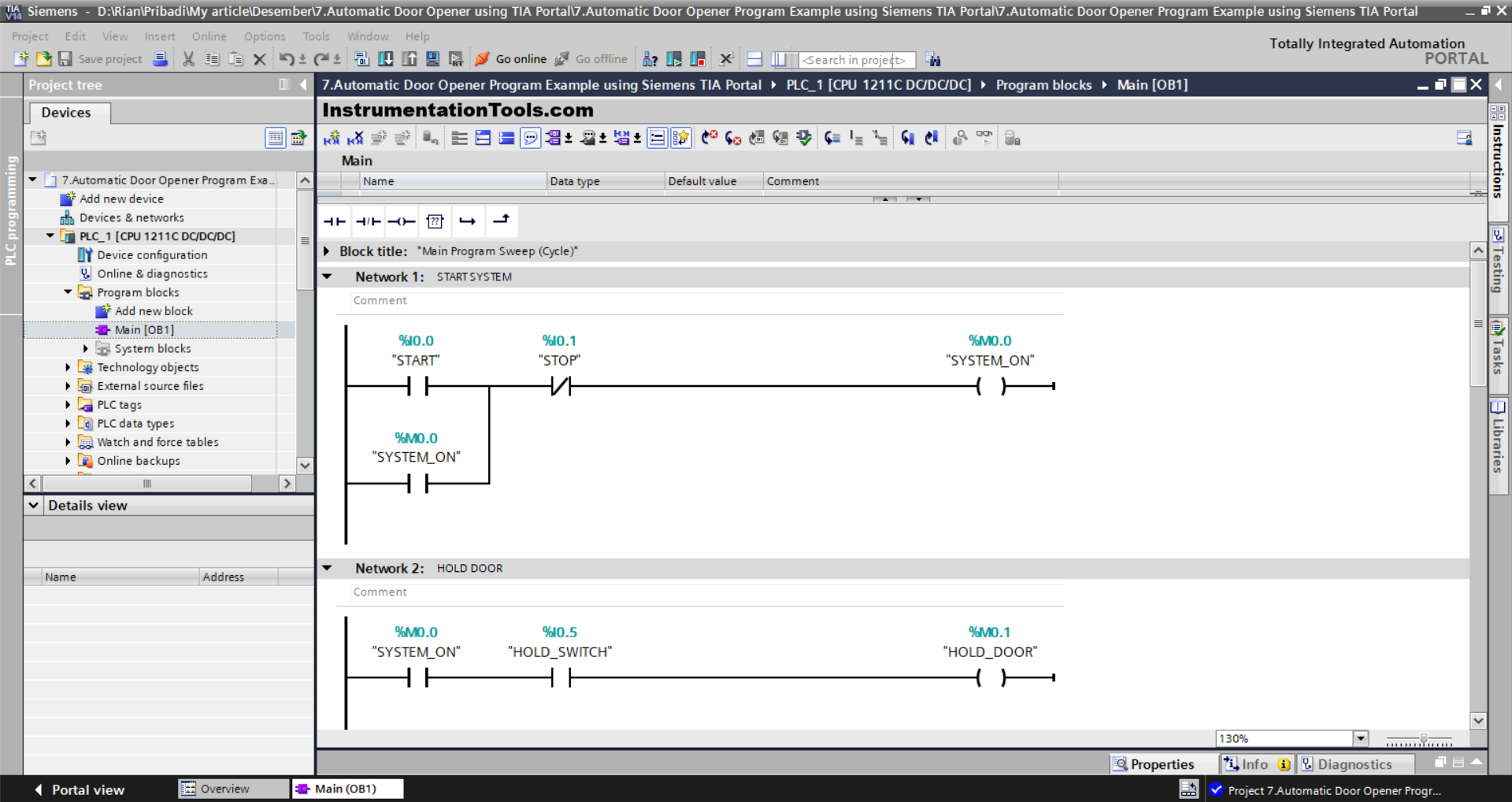Collapse the PLC_1 CPU 1211C device node

tap(50, 236)
